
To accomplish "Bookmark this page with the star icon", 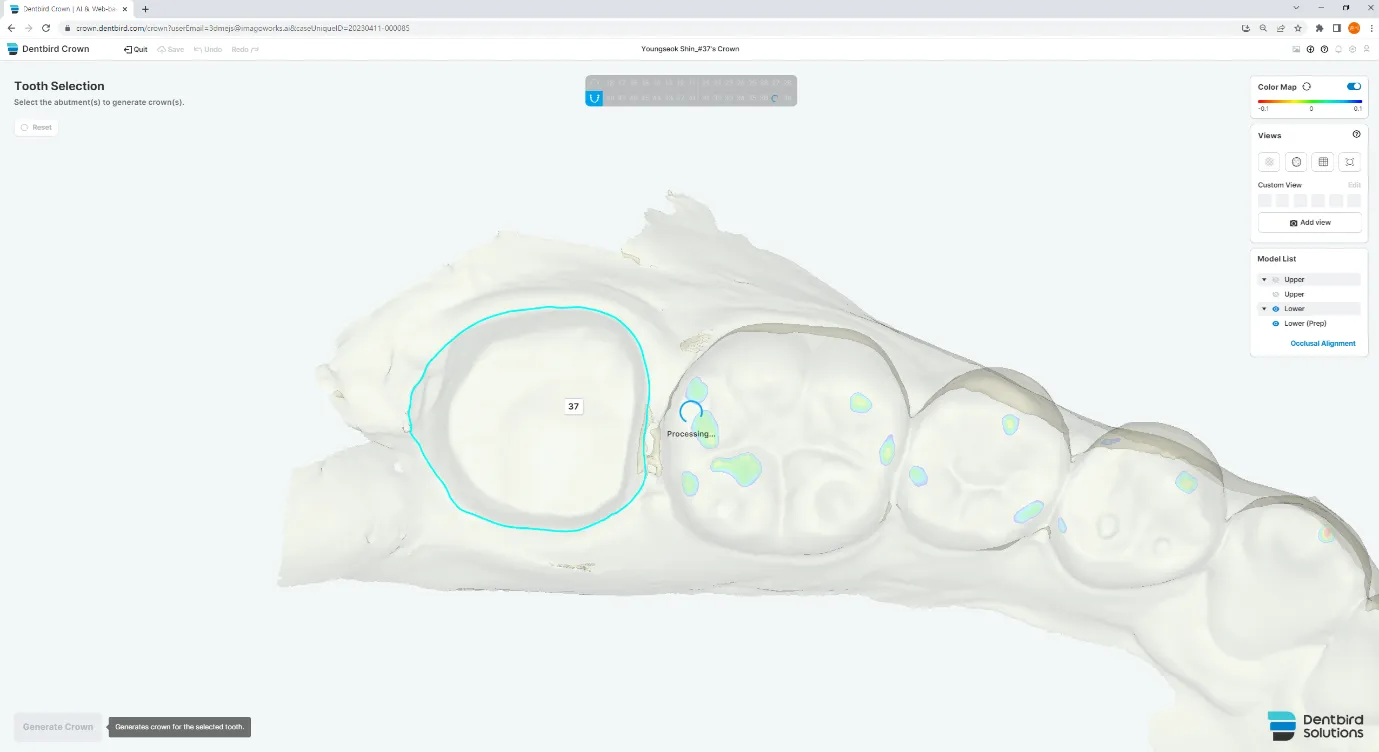I will click(1298, 28).
